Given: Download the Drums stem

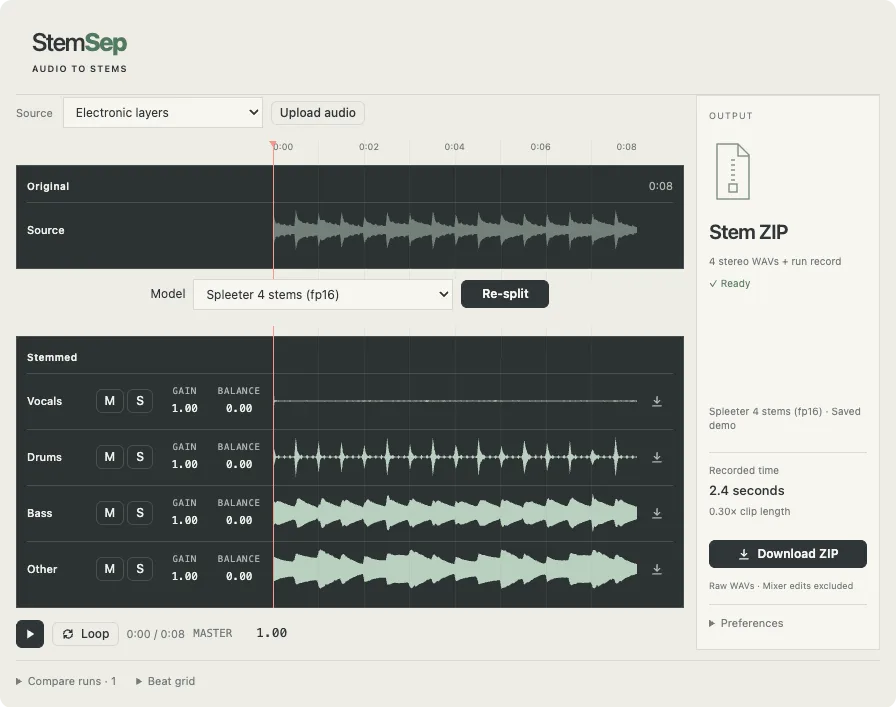Looking at the screenshot, I should click(x=657, y=457).
